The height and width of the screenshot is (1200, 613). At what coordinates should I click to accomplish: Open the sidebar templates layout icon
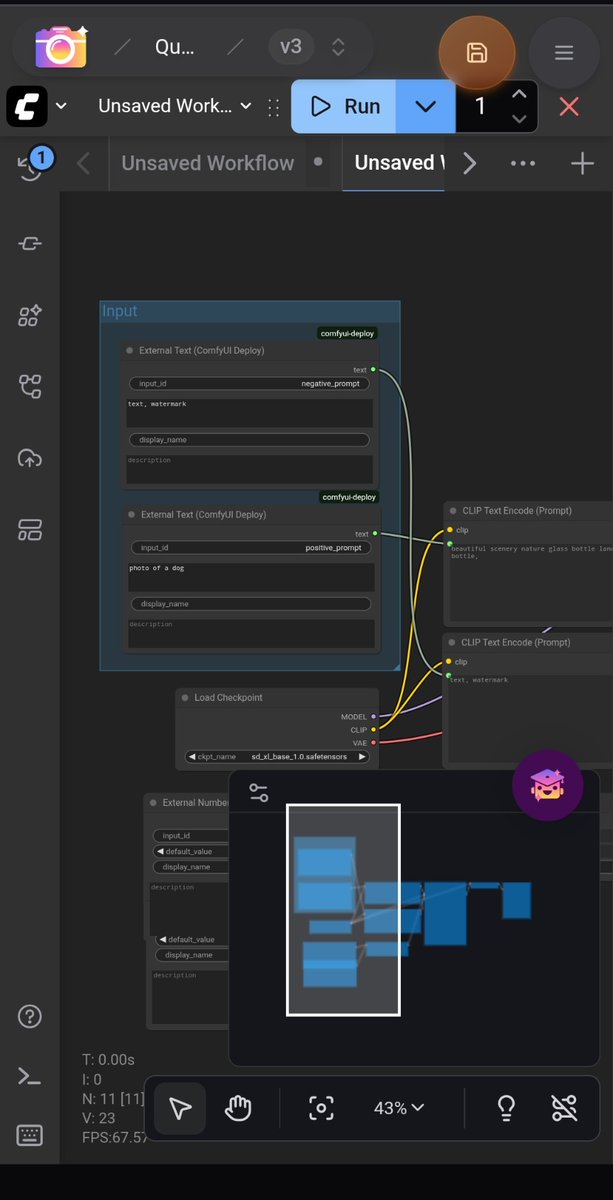click(30, 530)
